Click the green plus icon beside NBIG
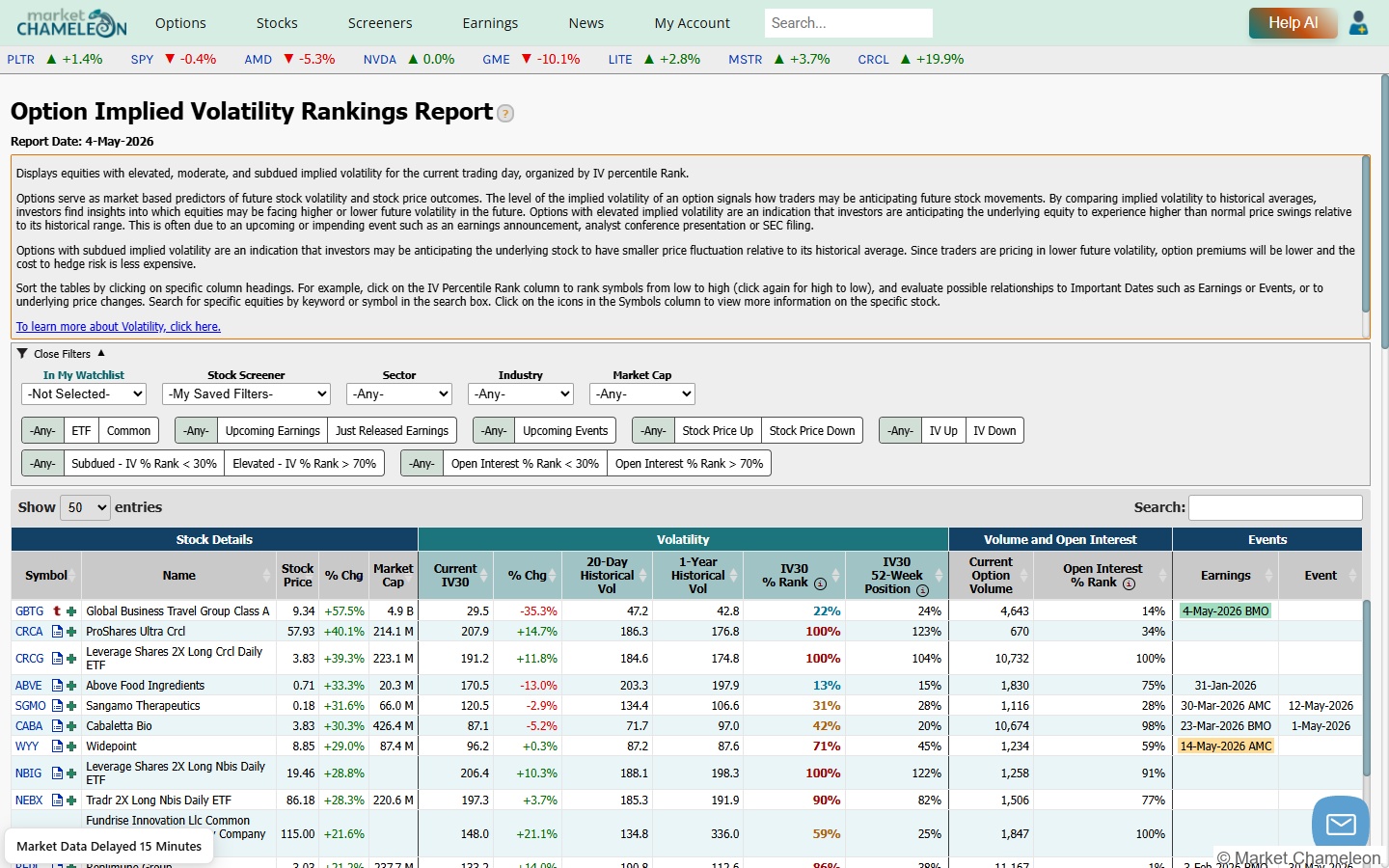Screen dimensions: 1389x868 point(71,773)
